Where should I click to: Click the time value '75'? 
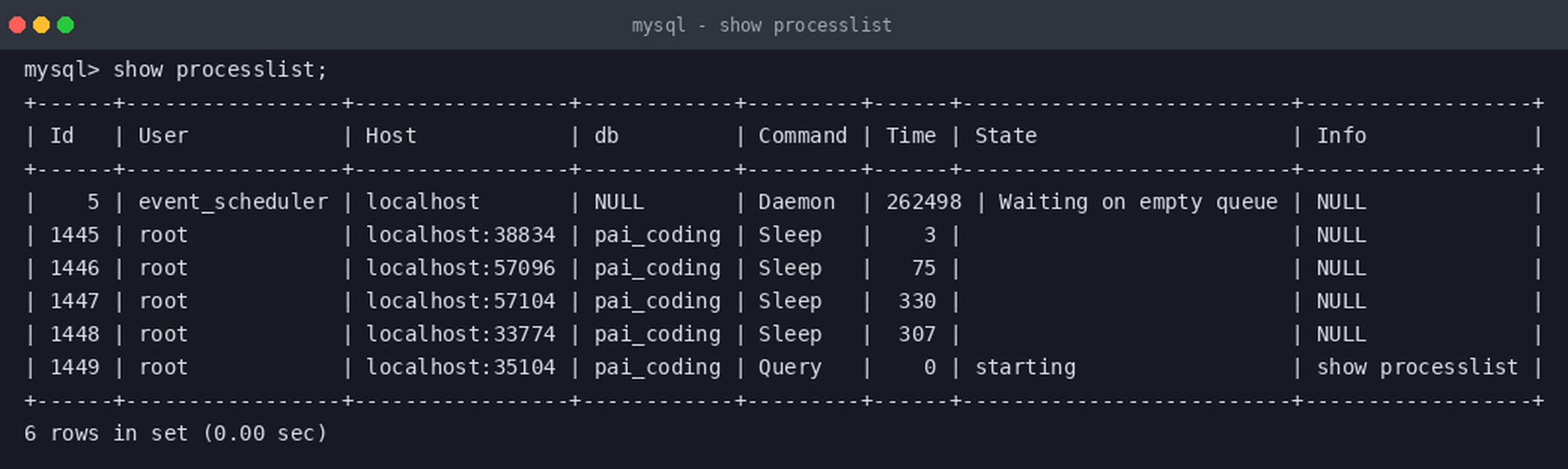coord(923,268)
